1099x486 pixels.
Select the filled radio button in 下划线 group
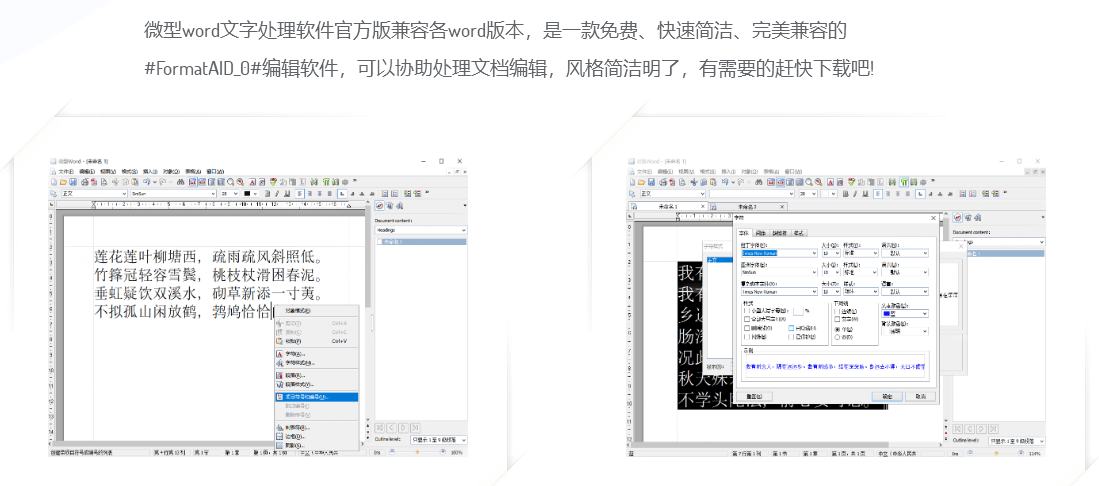837,329
